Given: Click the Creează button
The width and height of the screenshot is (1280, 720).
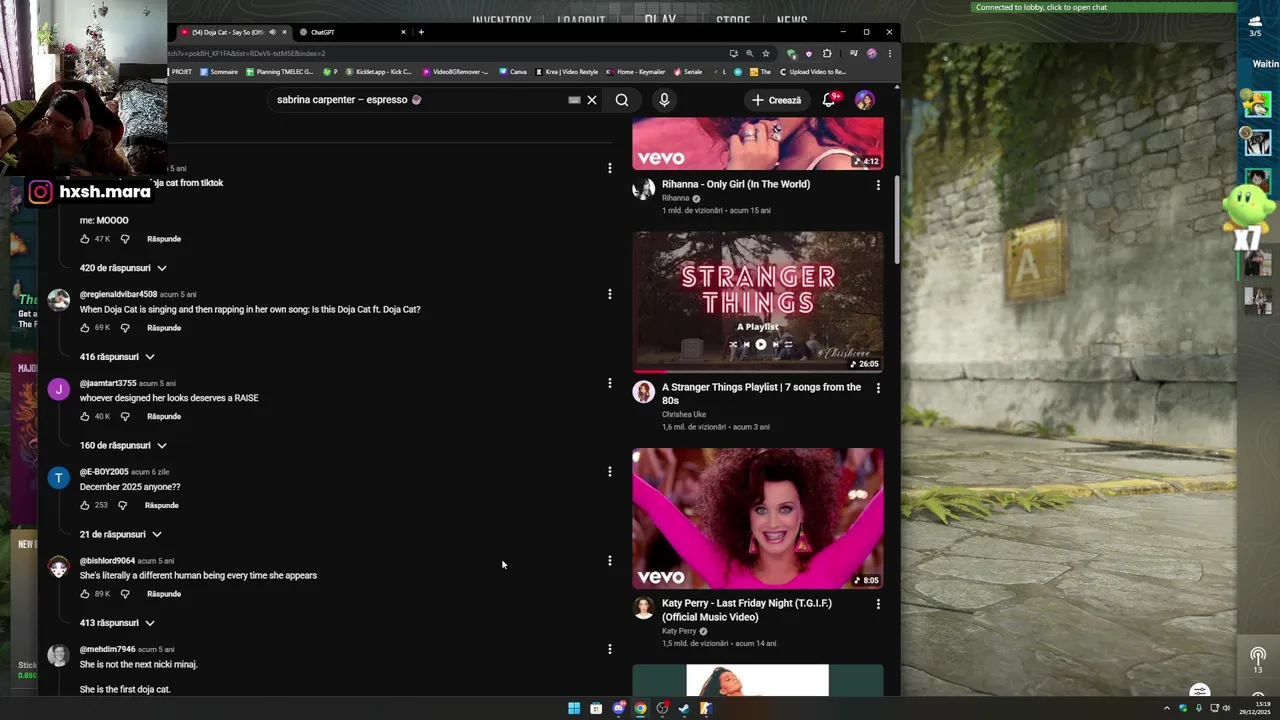Looking at the screenshot, I should 777,100.
